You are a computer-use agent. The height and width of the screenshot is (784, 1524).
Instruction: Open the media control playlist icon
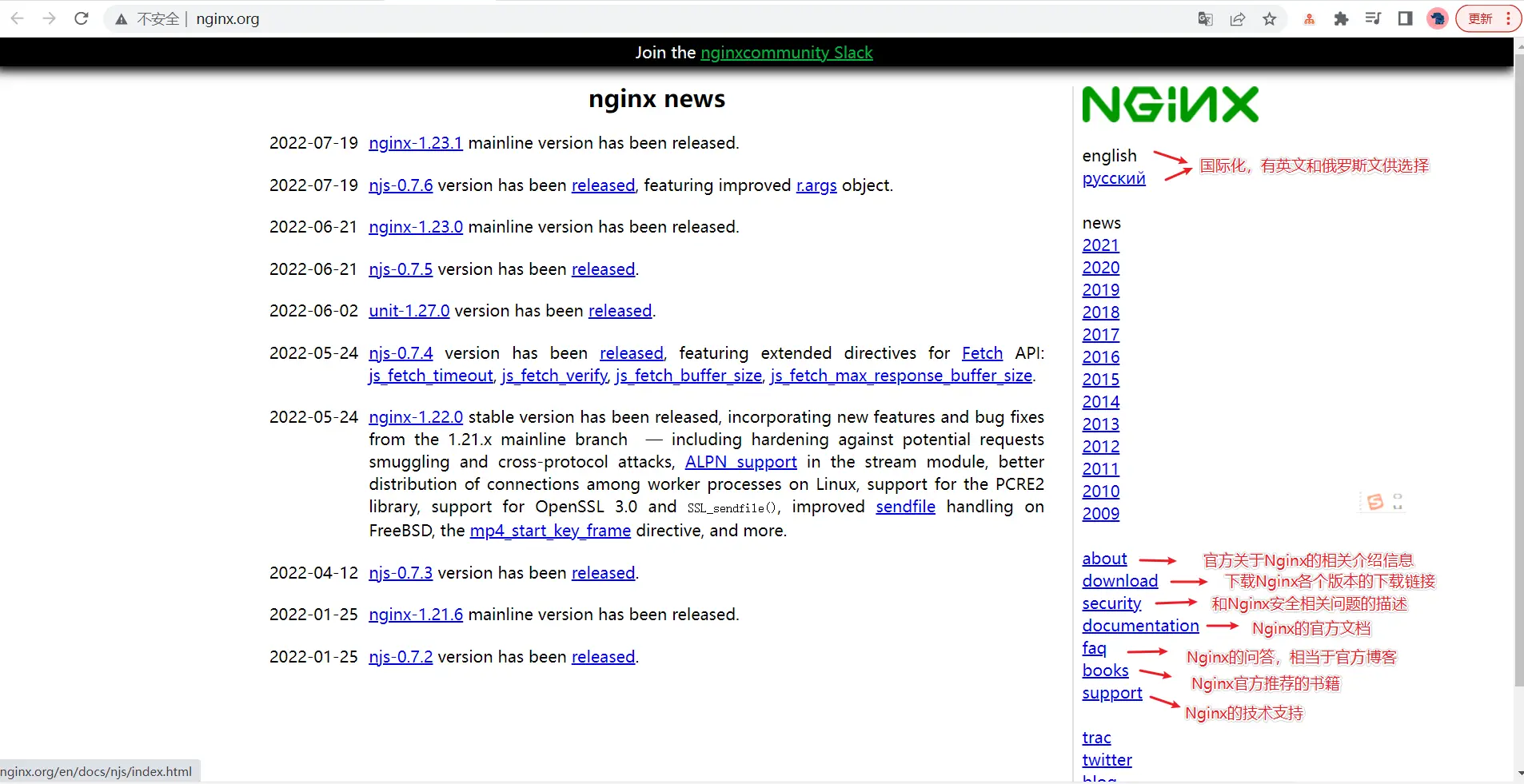(x=1374, y=19)
